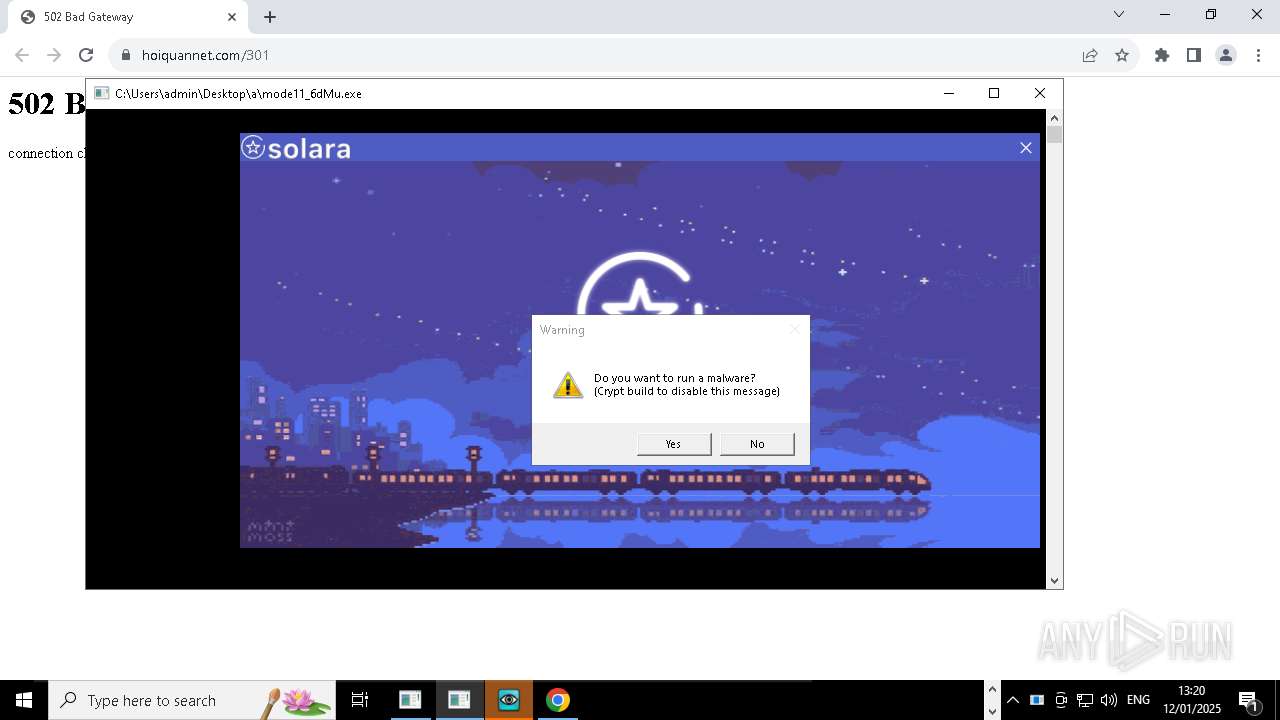Click the Meet Now camera tray icon
The image size is (1280, 720).
pos(1061,700)
